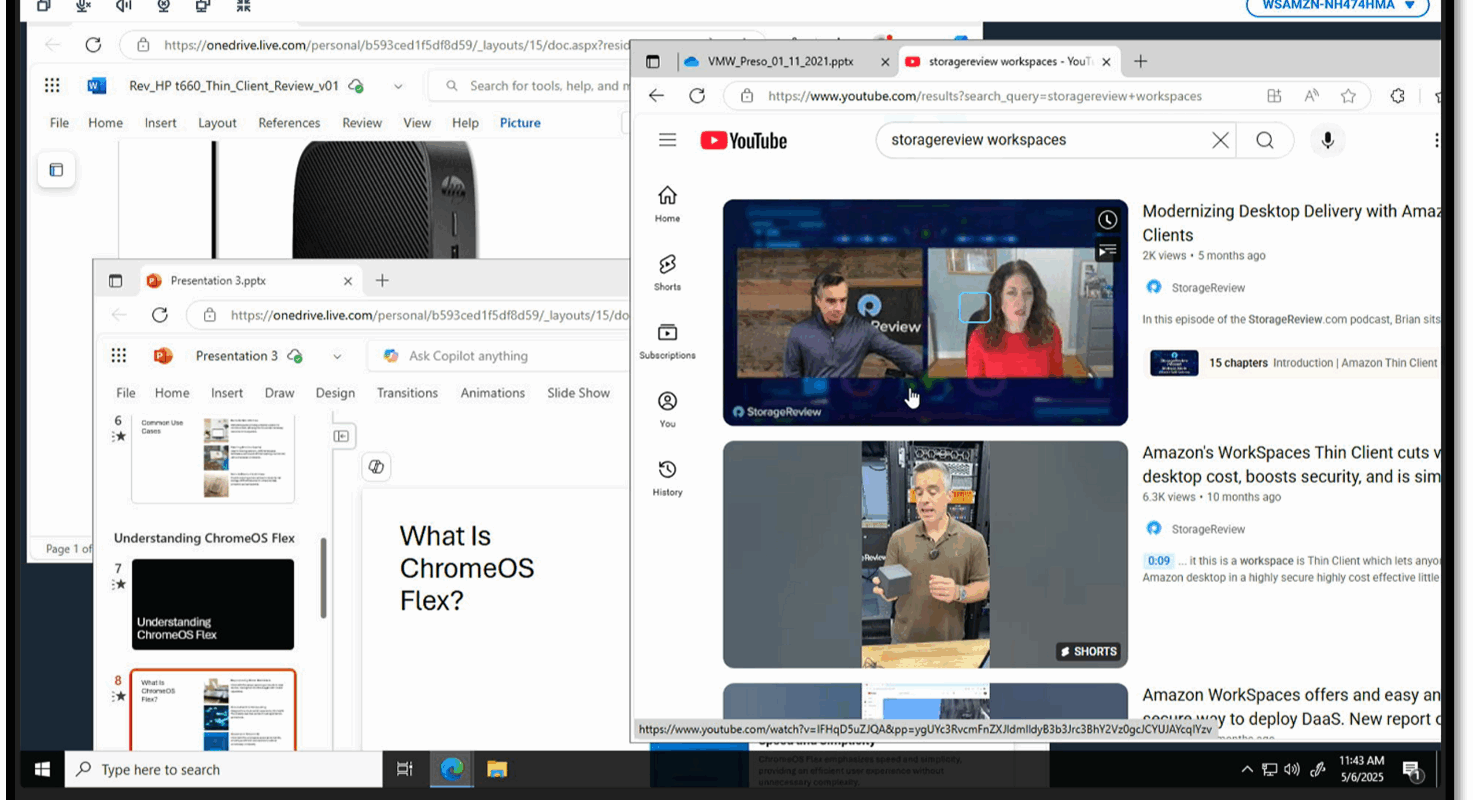Run the YouTube search with magnifier button
Viewport: 1473px width, 800px height.
[1265, 140]
